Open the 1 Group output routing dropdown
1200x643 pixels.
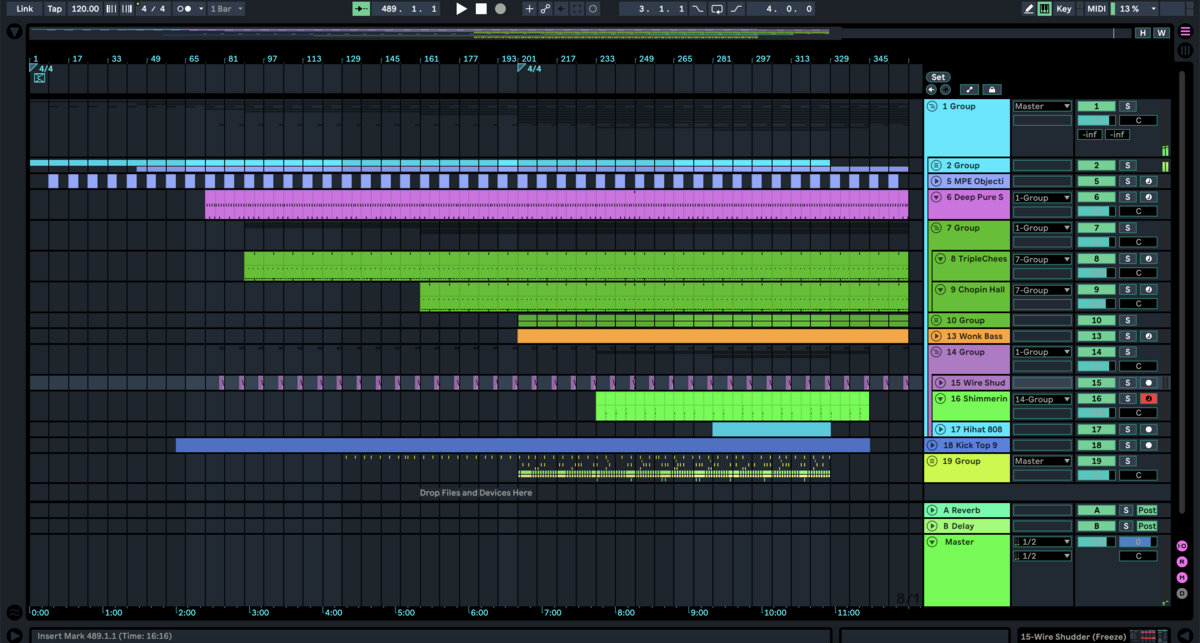click(x=1042, y=106)
